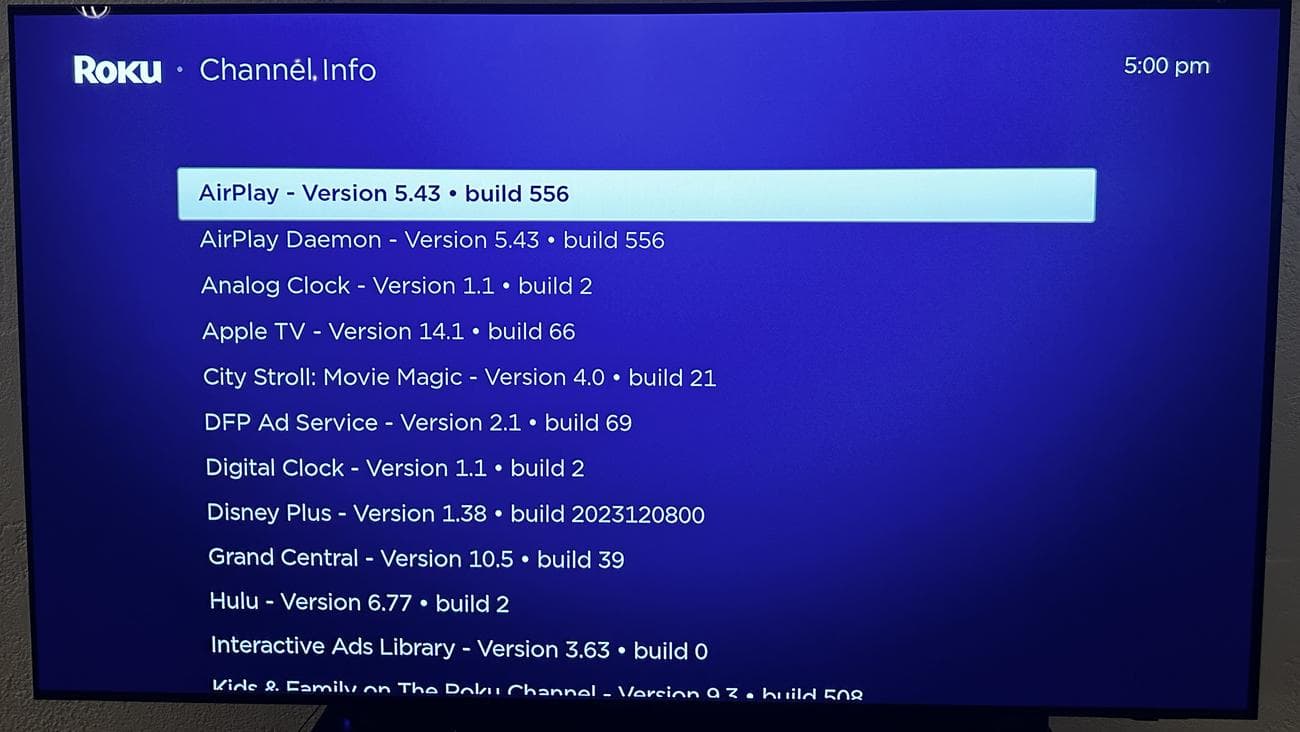Click the AirPlay build 556 text

(x=517, y=194)
